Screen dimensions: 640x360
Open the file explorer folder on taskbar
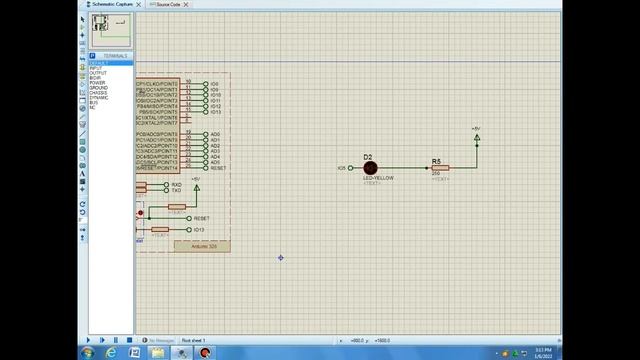click(158, 353)
